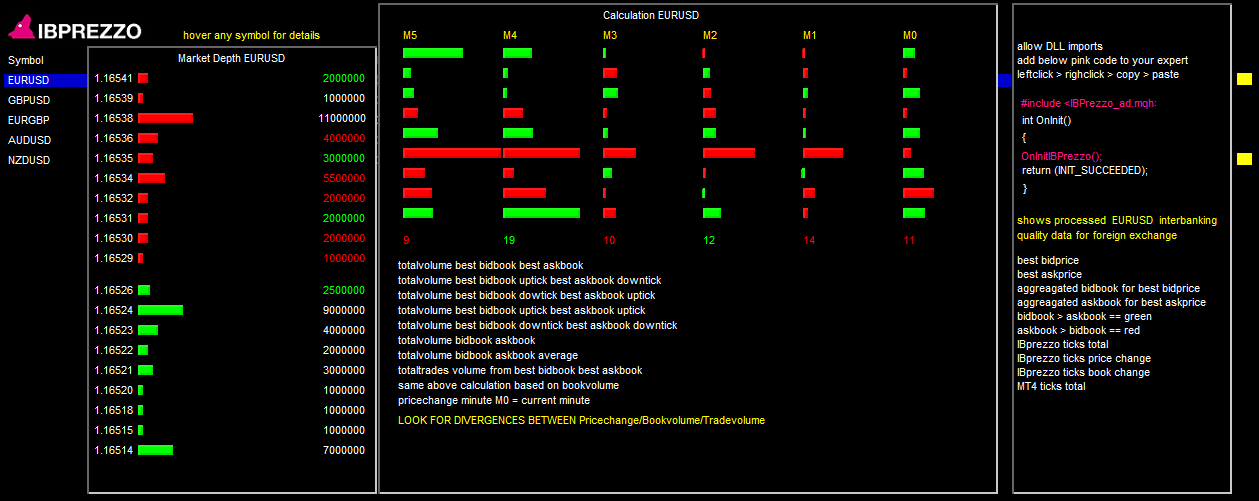Open the NZDUSD symbol
The image size is (1259, 501).
click(x=29, y=160)
